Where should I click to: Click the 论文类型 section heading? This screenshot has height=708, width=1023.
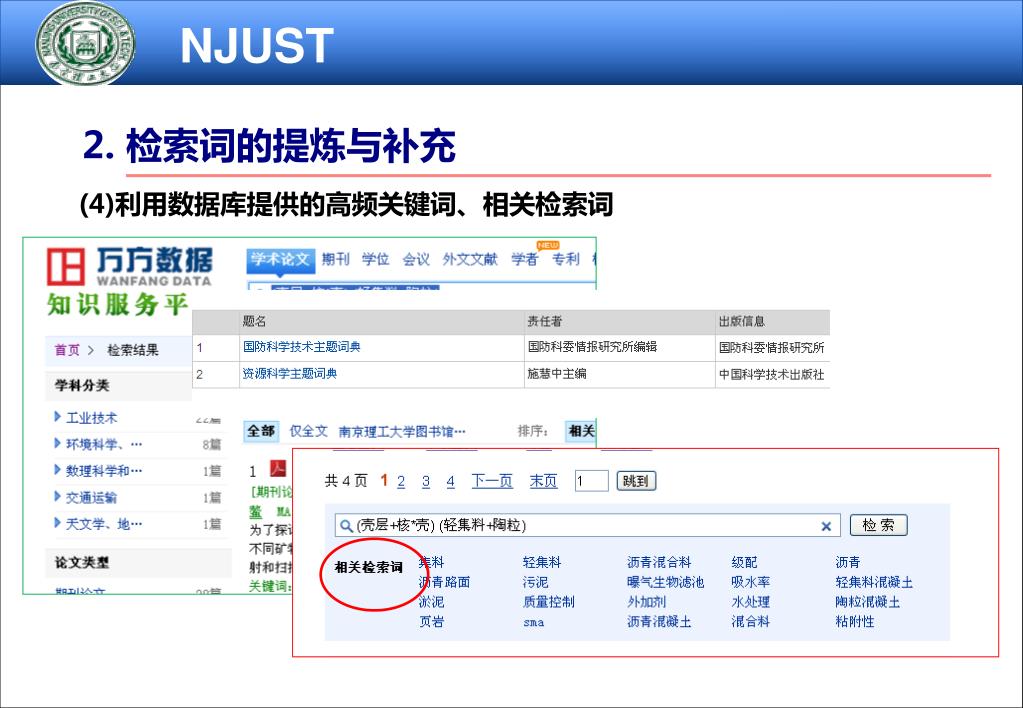(82, 562)
